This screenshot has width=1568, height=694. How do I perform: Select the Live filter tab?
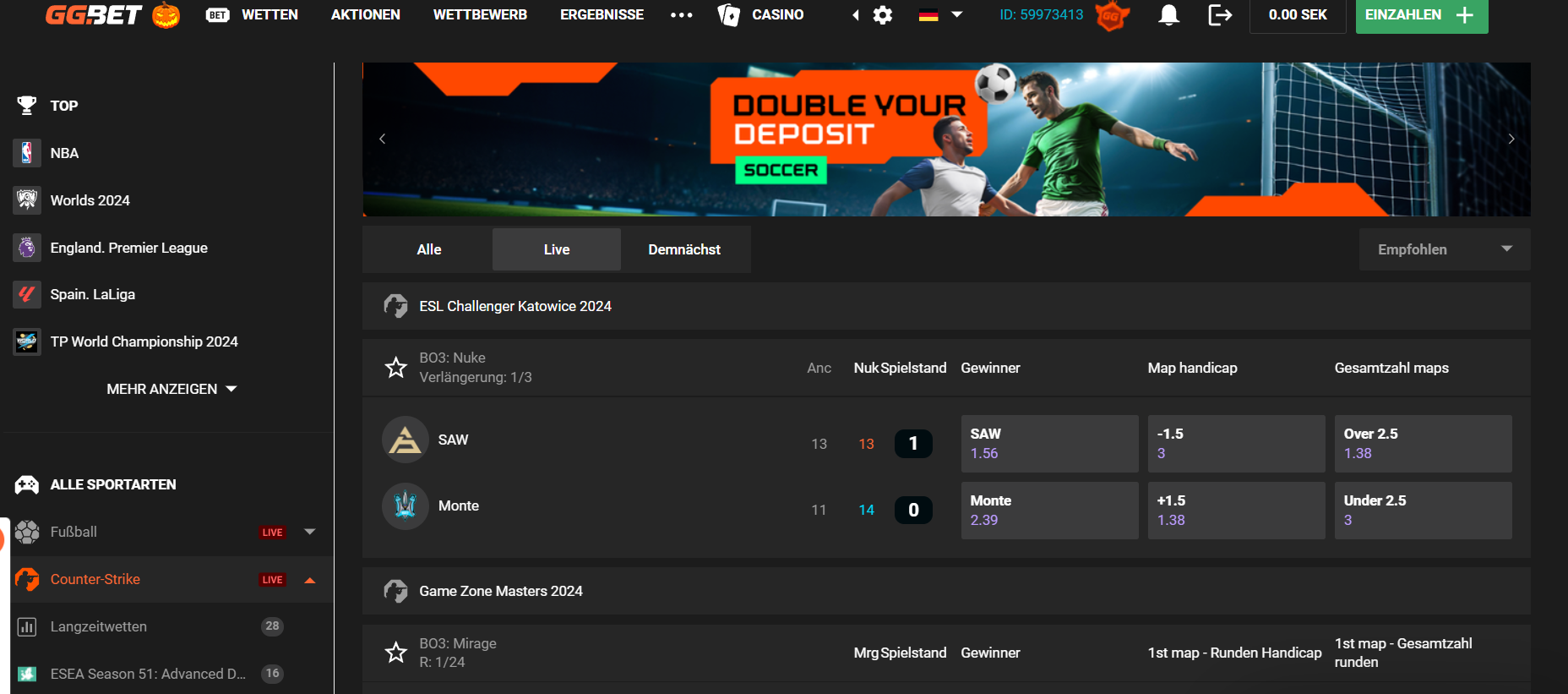pos(556,249)
